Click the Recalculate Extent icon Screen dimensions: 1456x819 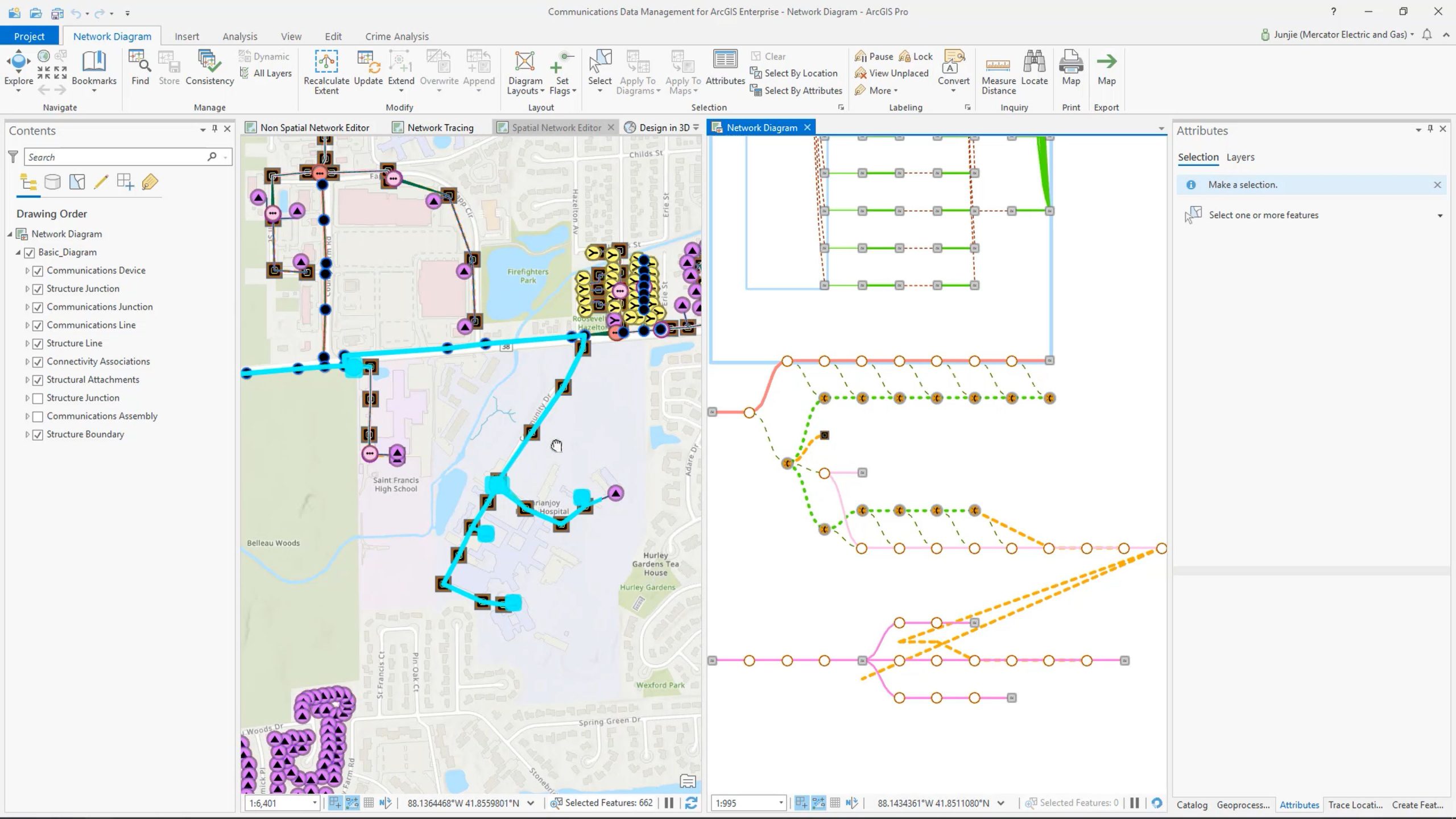pyautogui.click(x=326, y=61)
